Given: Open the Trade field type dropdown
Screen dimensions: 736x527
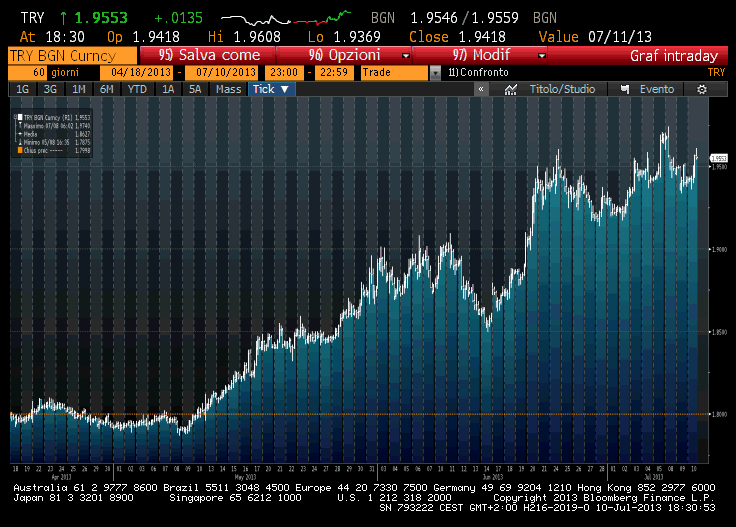Looking at the screenshot, I should pos(434,73).
